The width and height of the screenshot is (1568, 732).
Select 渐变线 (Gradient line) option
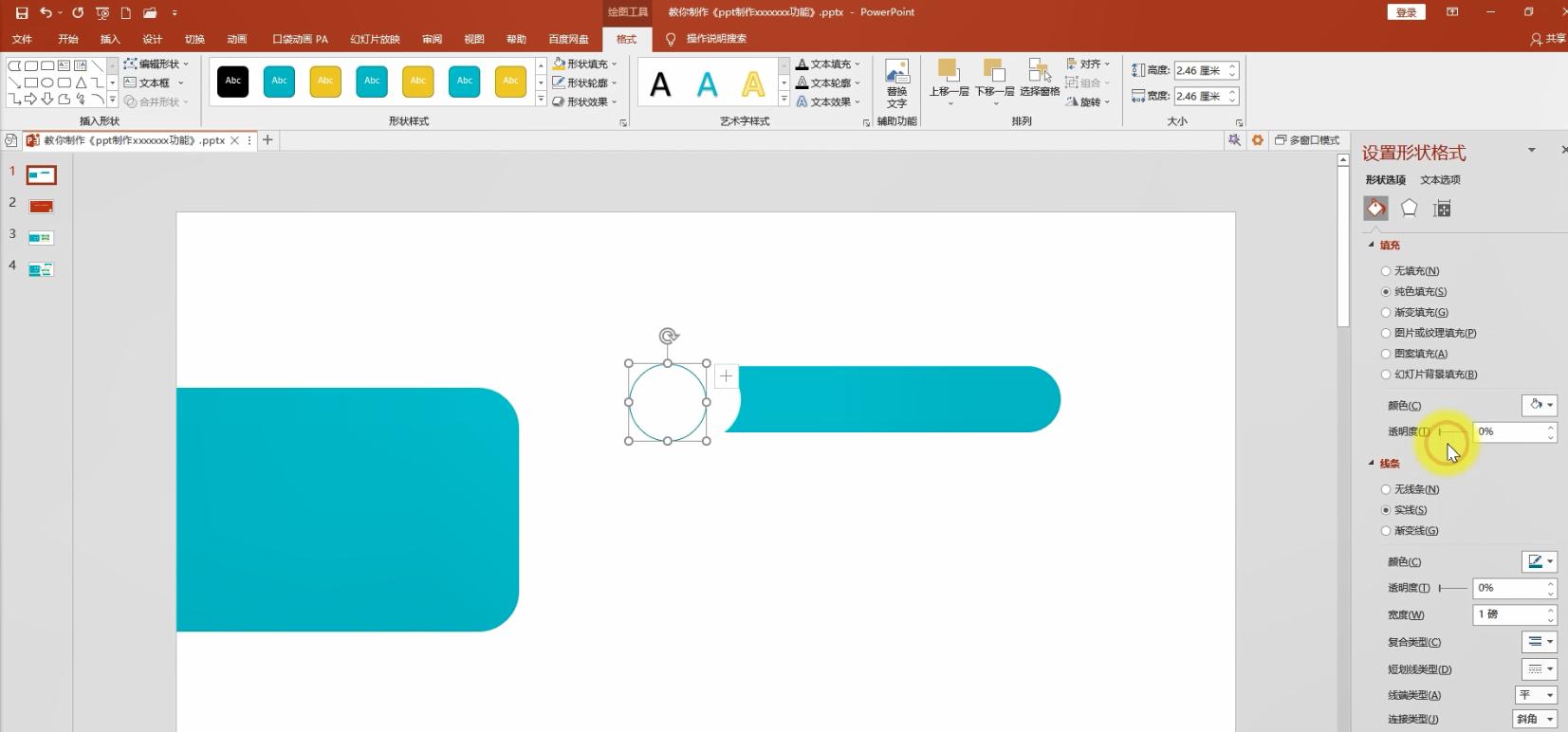click(x=1410, y=531)
